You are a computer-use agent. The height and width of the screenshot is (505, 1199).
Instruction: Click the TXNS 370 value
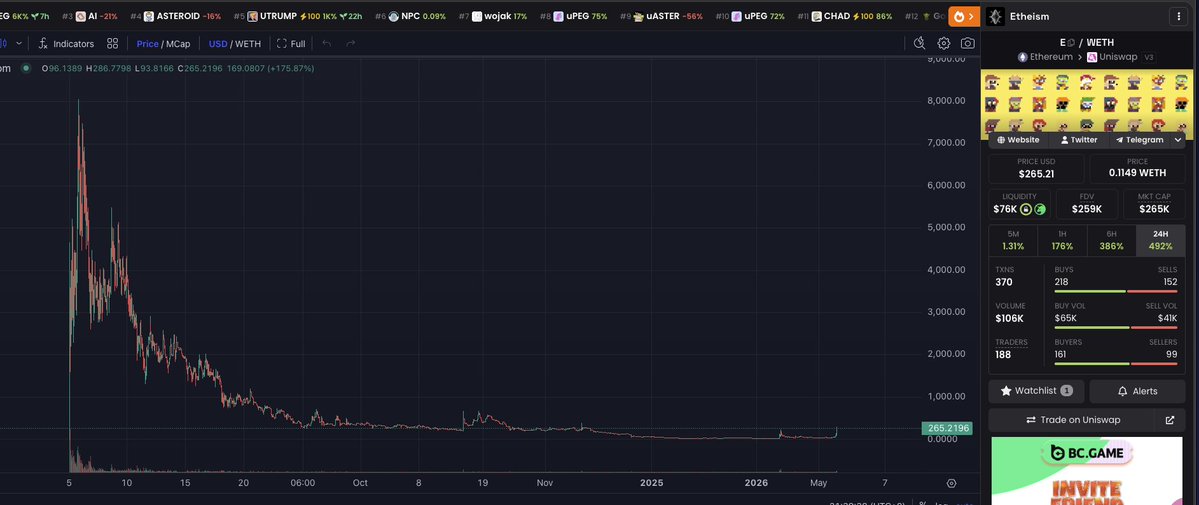click(x=1003, y=282)
